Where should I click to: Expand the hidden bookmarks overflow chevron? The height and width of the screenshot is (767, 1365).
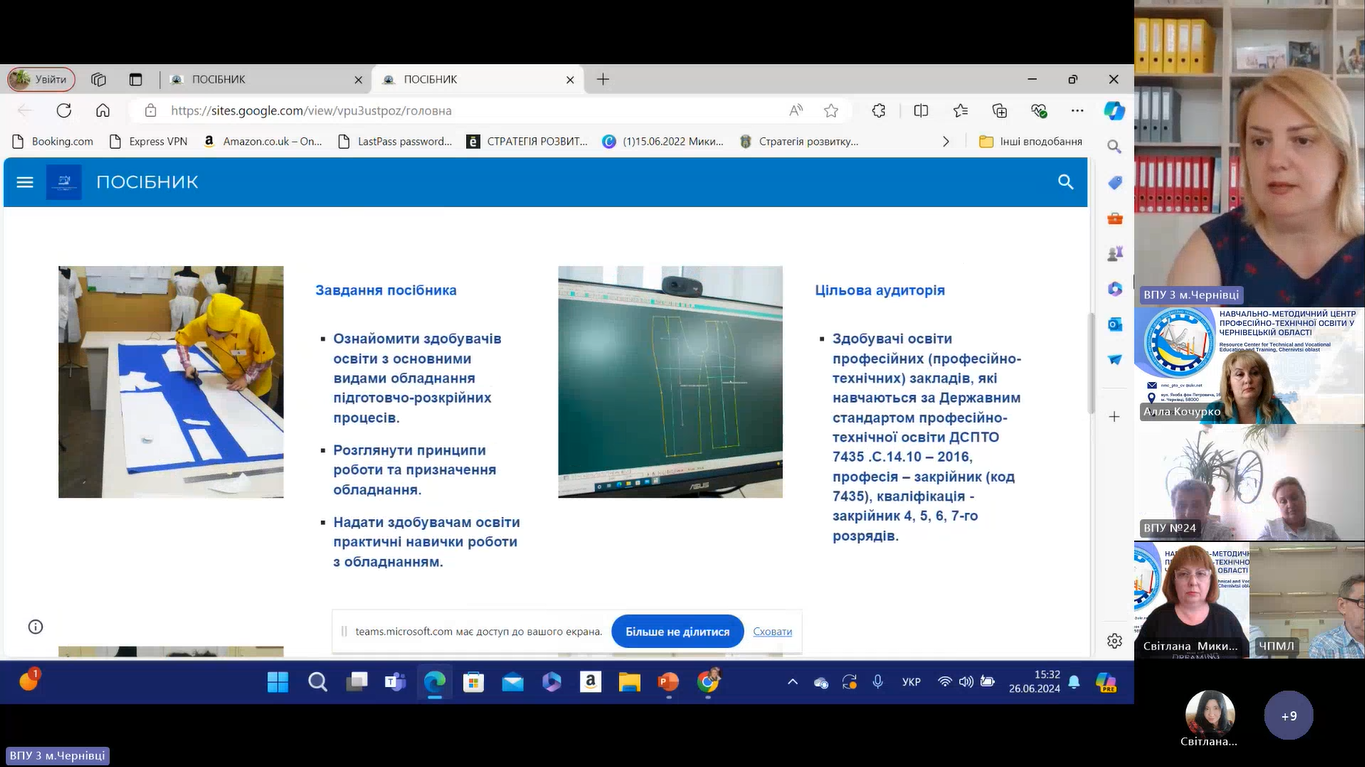point(946,142)
